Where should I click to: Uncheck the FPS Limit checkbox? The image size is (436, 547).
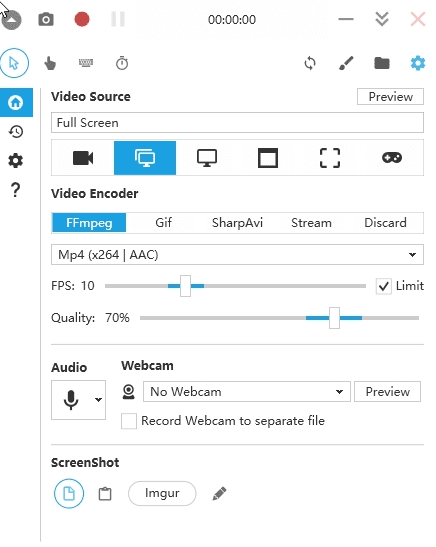[383, 286]
